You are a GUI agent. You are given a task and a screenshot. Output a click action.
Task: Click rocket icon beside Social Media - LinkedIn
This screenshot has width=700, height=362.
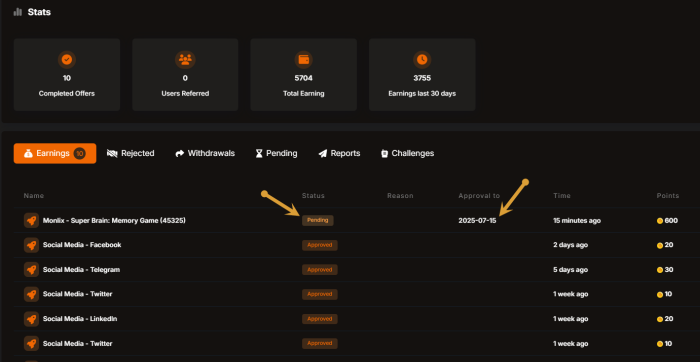(31, 319)
